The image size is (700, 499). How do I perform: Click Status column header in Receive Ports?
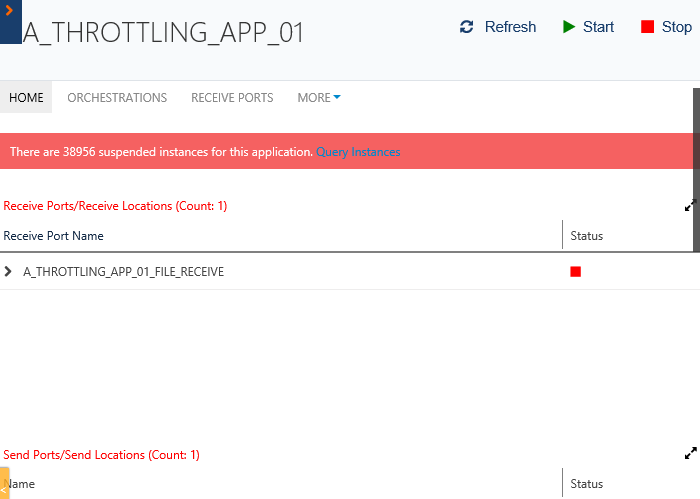(x=586, y=236)
